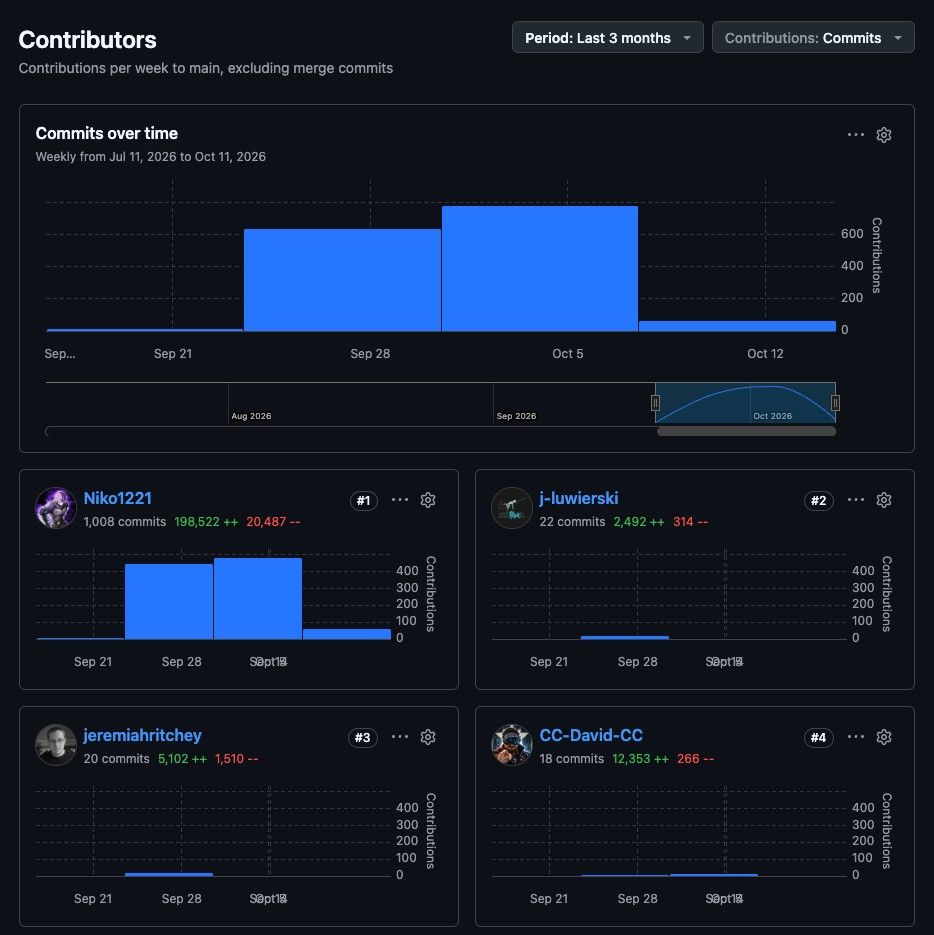Open three-dot menu on jeremiahritchey's card
This screenshot has height=935, width=934.
pos(400,737)
